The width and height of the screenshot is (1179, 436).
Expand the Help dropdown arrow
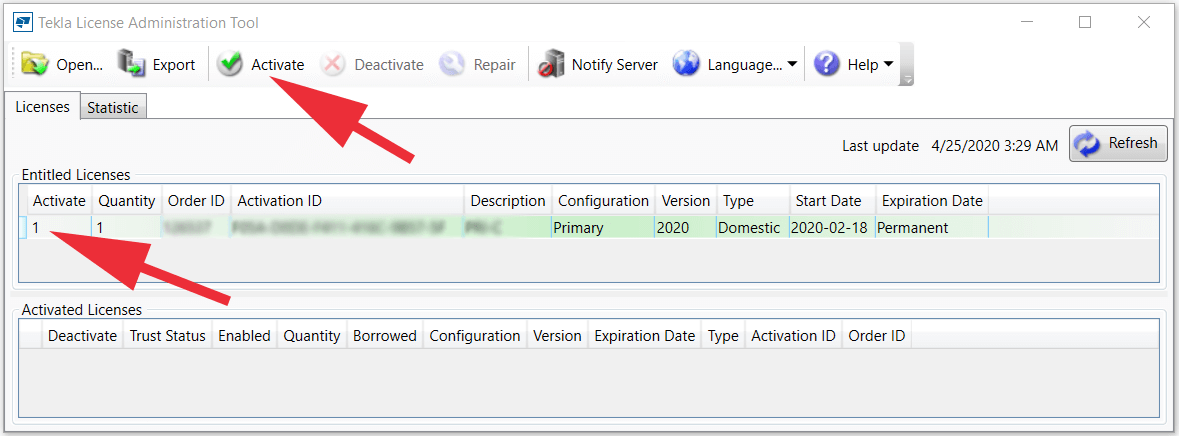click(x=889, y=65)
